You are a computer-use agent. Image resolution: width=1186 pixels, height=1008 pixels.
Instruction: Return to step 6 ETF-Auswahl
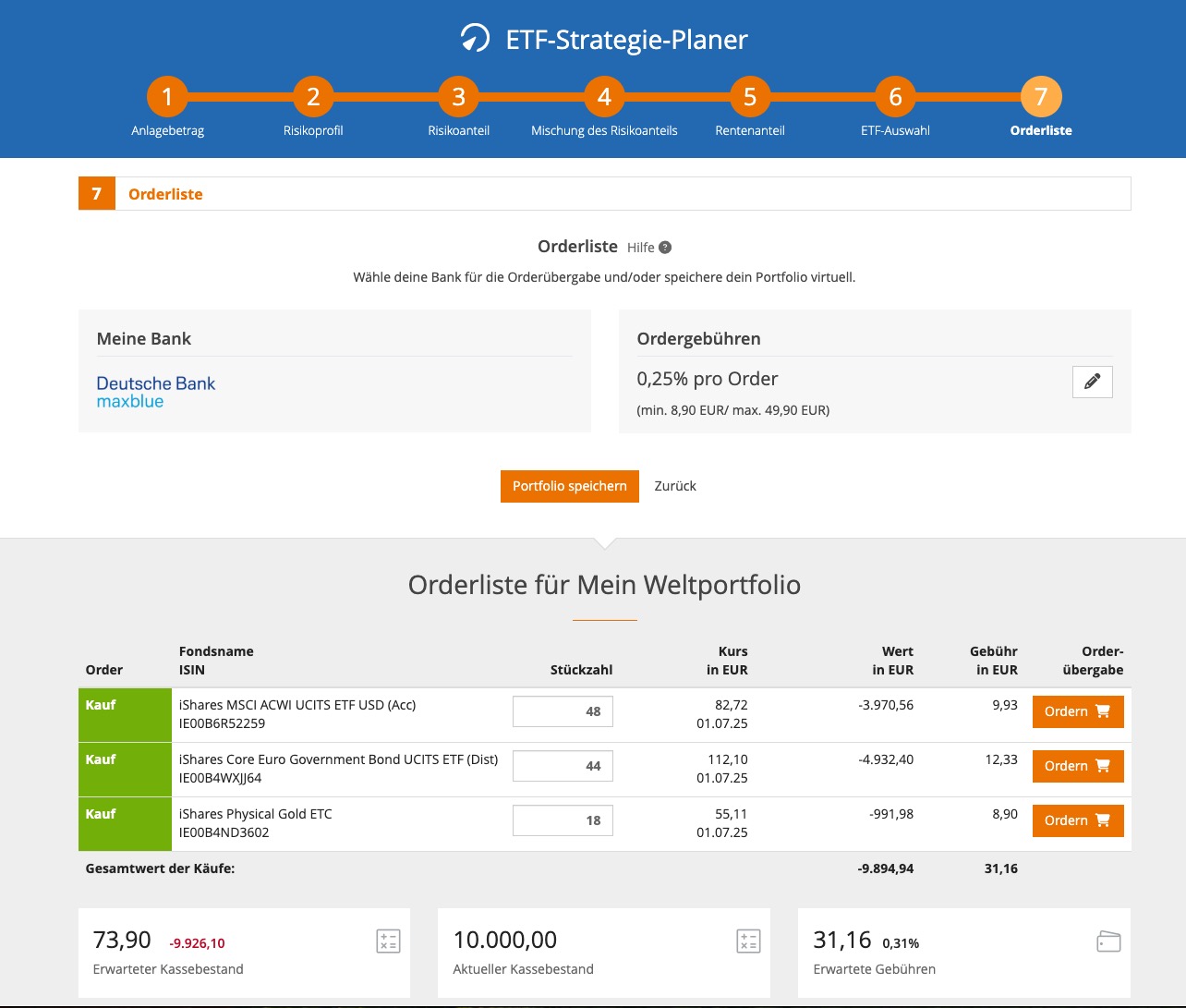[x=895, y=97]
